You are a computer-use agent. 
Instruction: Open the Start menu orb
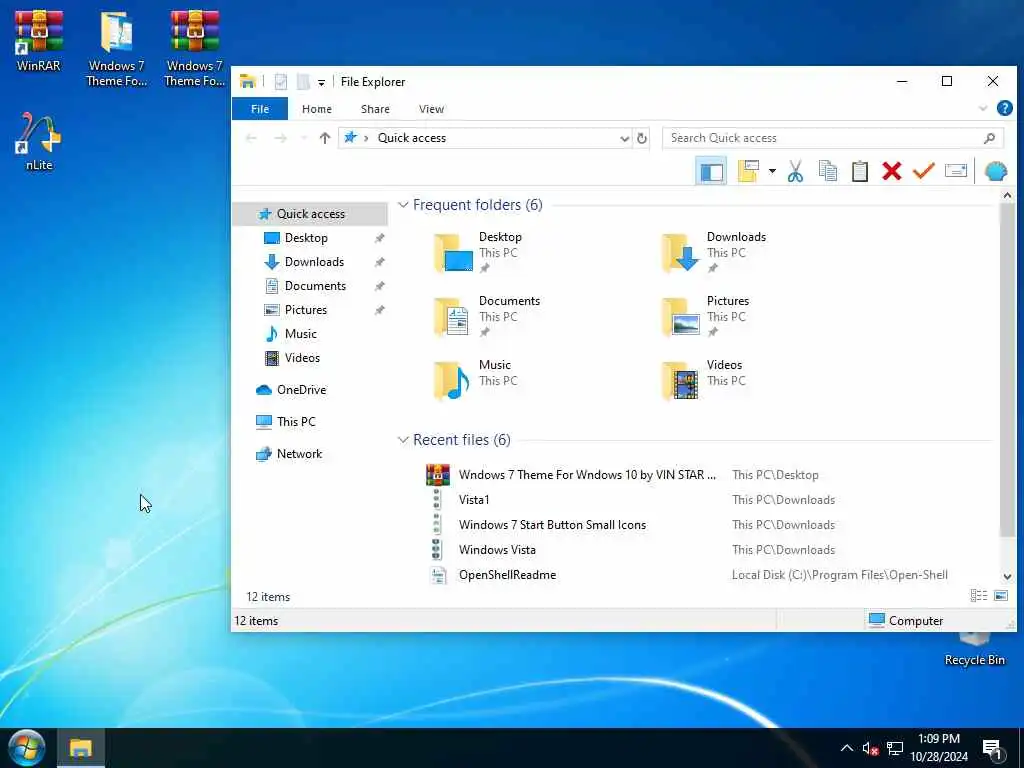26,748
